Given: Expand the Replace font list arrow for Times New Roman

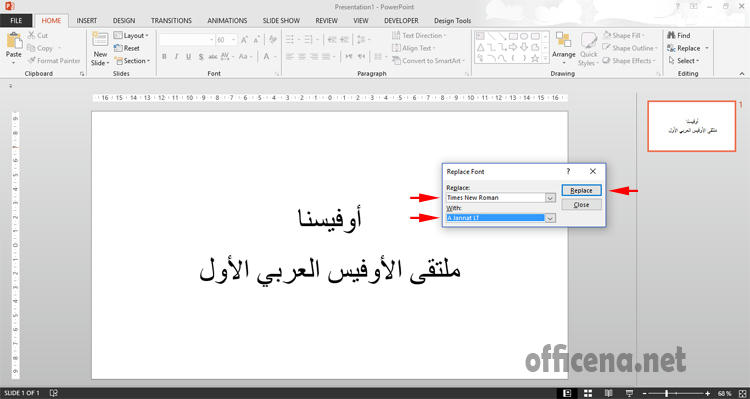Looking at the screenshot, I should pos(550,198).
